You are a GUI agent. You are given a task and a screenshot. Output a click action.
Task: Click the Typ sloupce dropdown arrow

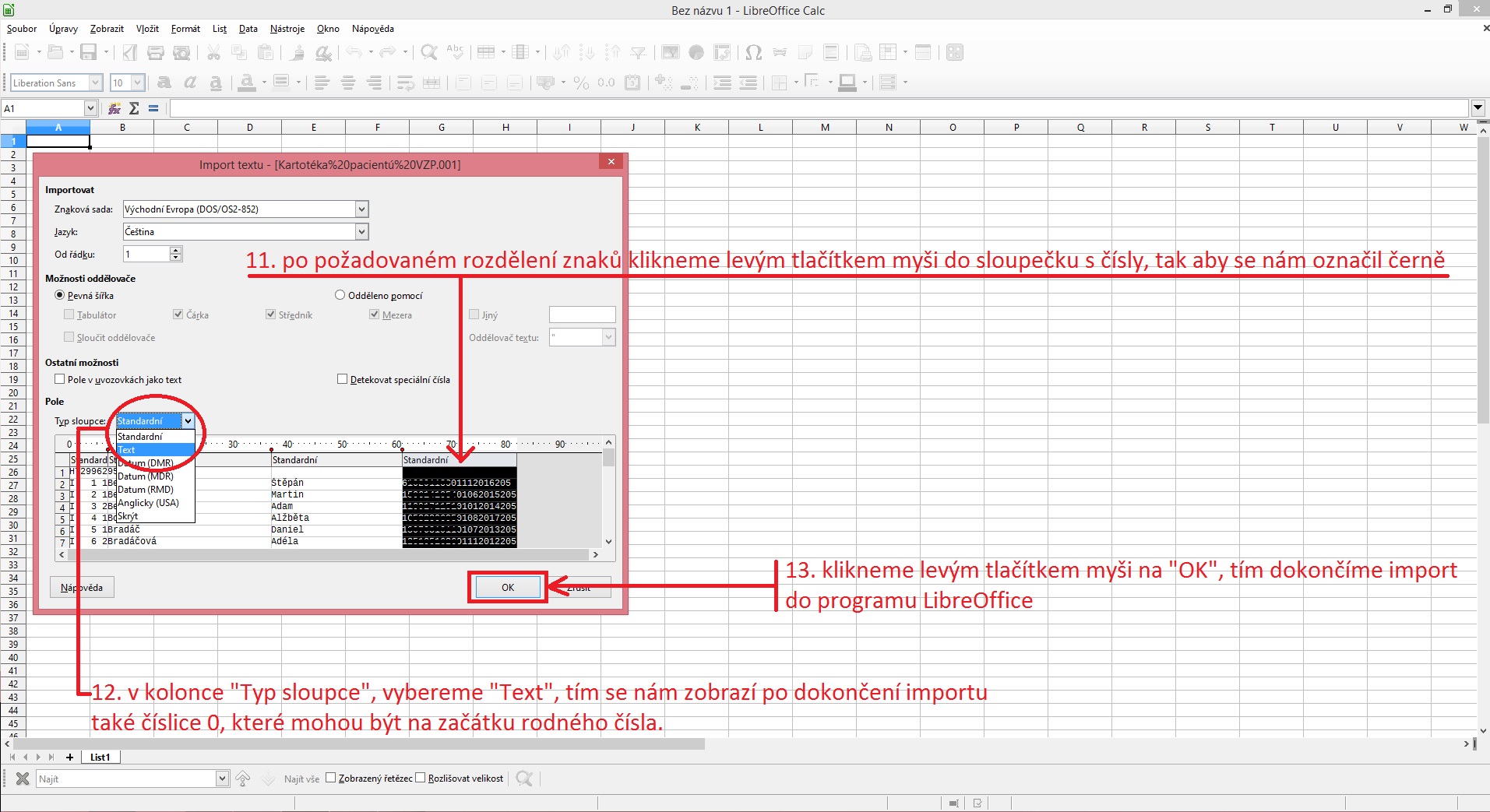click(188, 421)
